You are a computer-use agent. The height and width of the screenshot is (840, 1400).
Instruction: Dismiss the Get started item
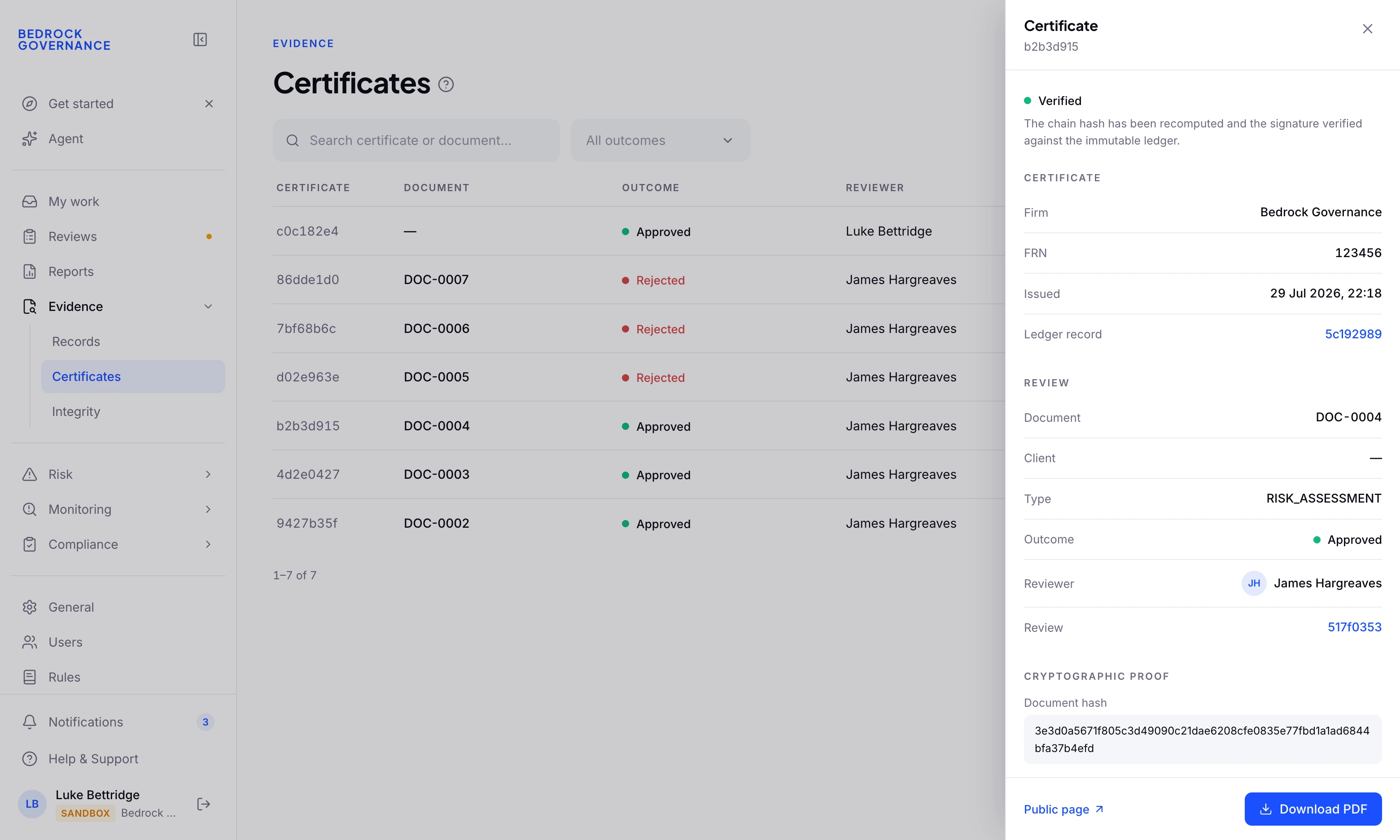click(209, 104)
